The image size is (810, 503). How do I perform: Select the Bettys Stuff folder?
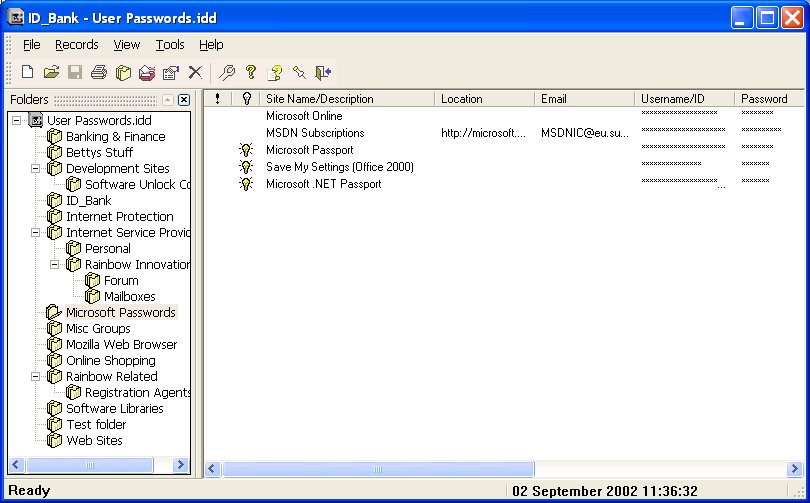click(99, 152)
